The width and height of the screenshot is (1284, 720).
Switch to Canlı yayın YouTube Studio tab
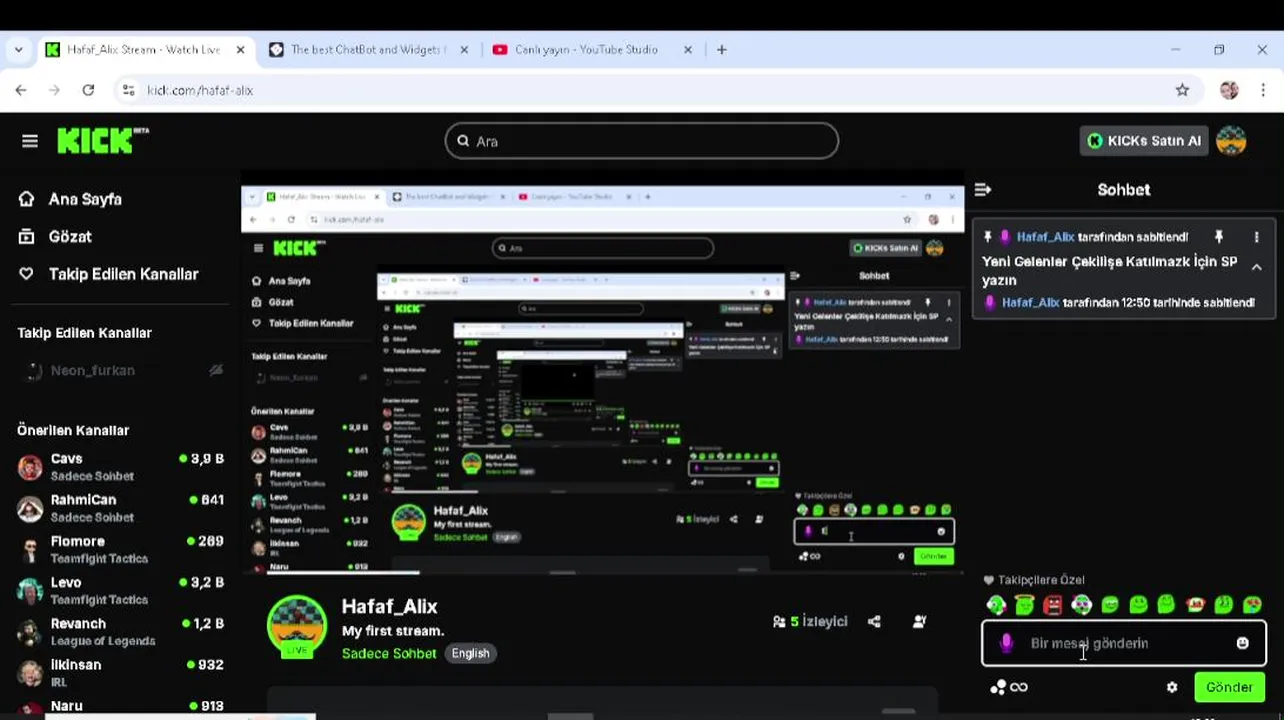point(586,49)
